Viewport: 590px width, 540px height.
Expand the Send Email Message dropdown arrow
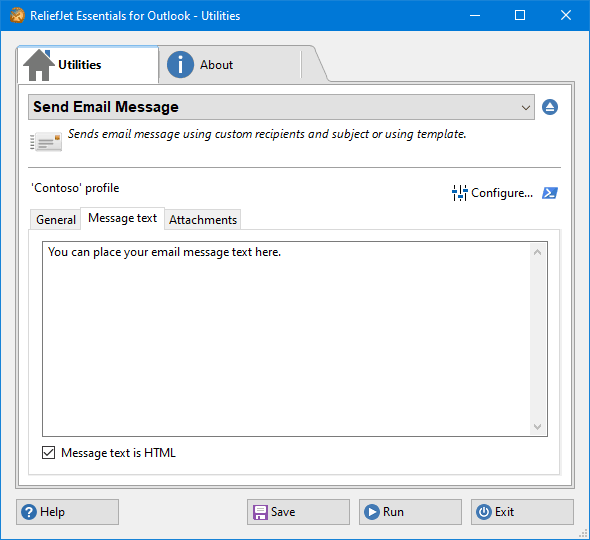(x=526, y=108)
